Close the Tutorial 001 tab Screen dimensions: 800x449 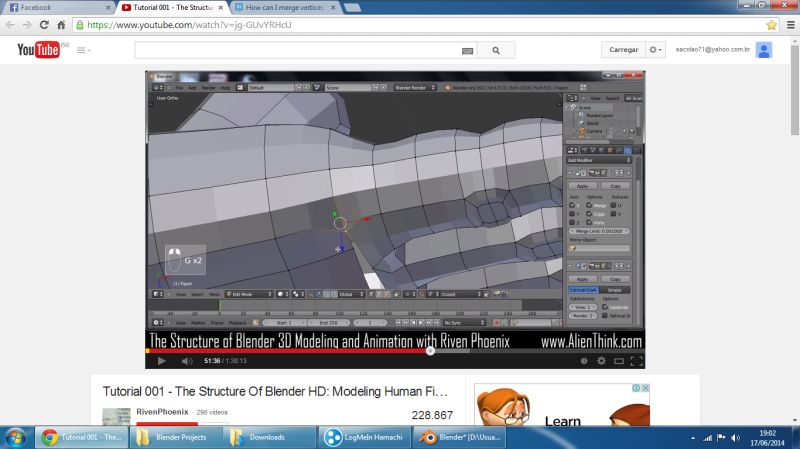220,8
